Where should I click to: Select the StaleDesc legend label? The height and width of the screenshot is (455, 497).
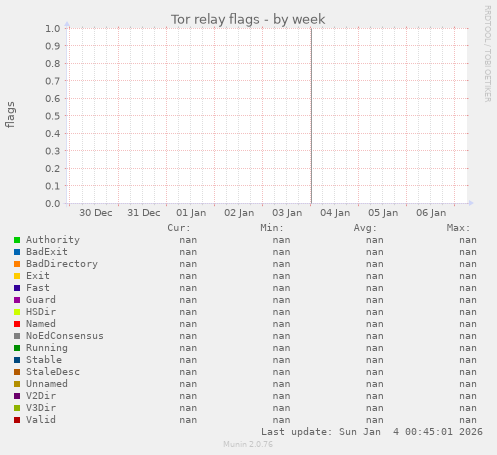[x=53, y=372]
